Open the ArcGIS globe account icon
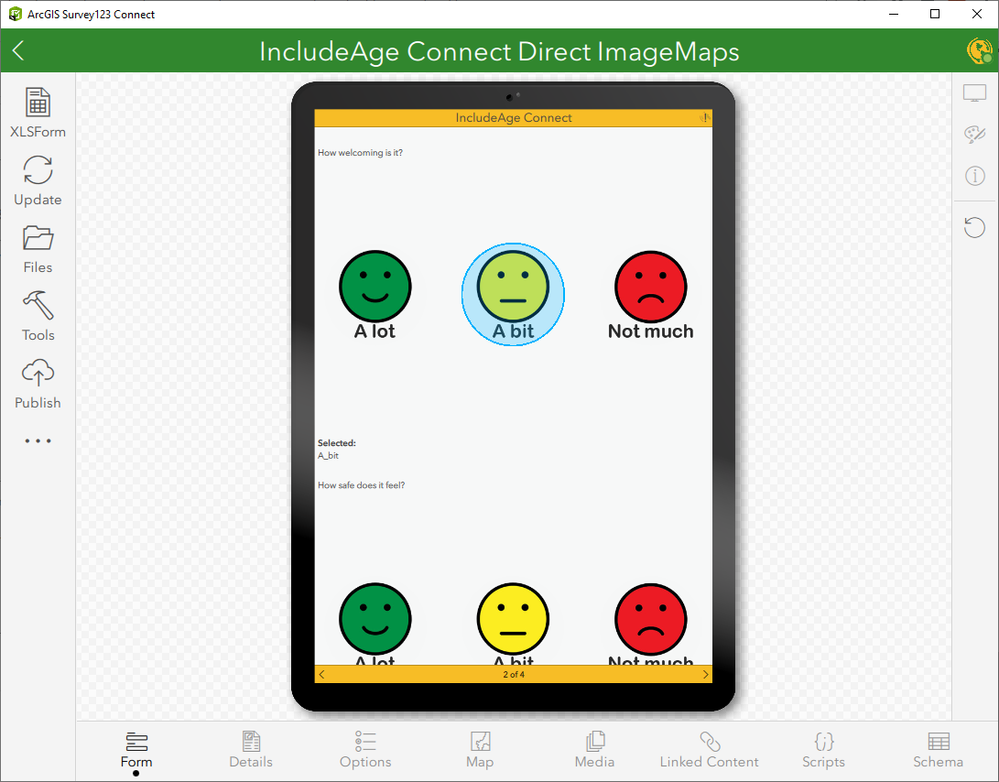This screenshot has width=999, height=782. [979, 51]
